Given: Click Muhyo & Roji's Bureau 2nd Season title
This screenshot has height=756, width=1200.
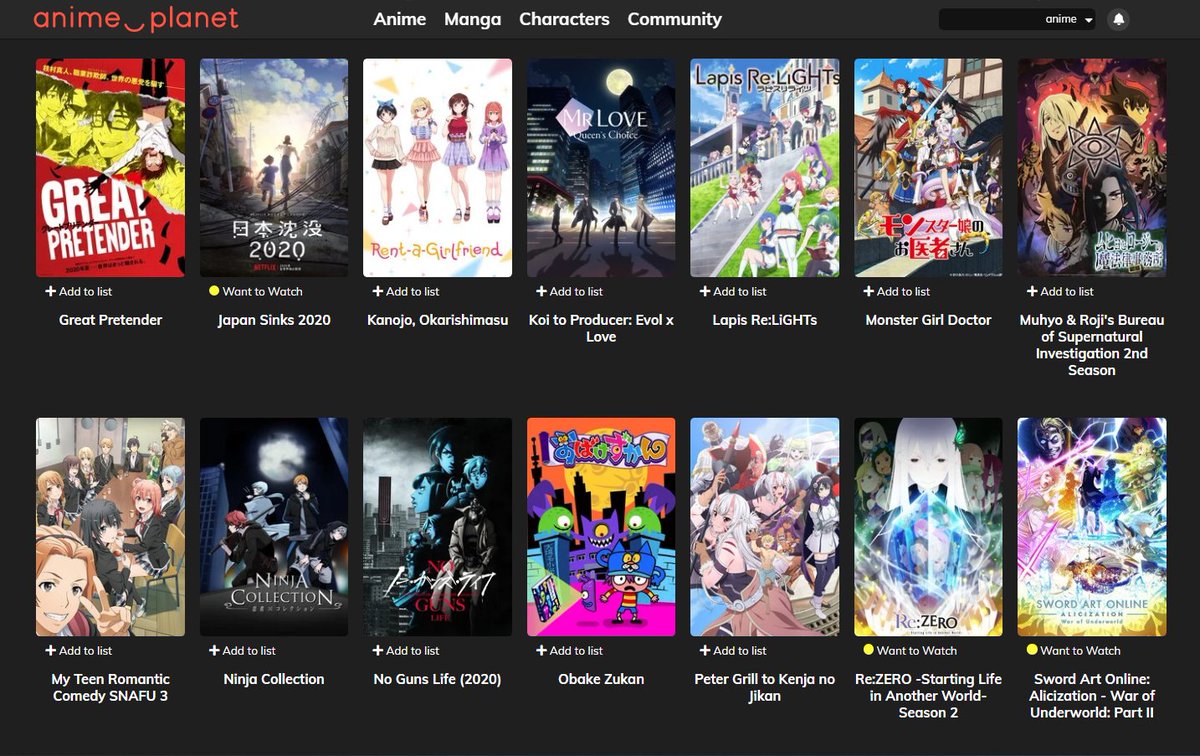Looking at the screenshot, I should [1092, 345].
